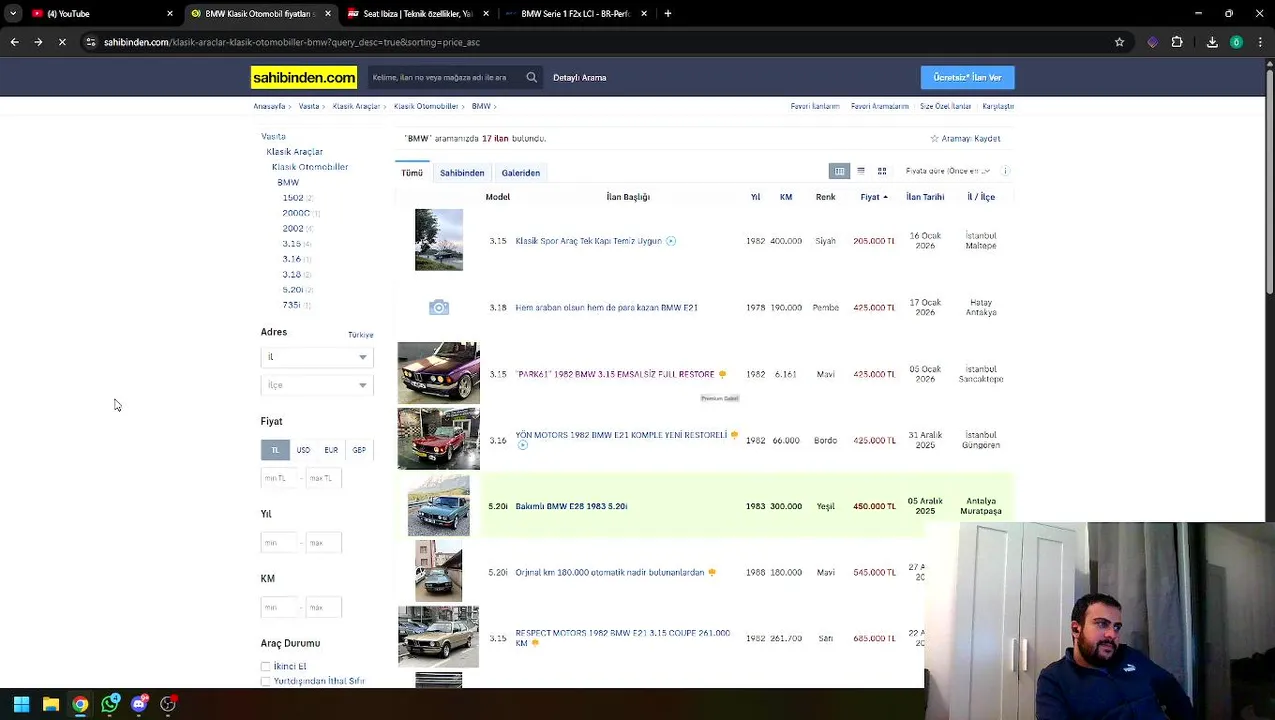Switch to the Sahibinden tab
The width and height of the screenshot is (1275, 720).
tap(462, 173)
